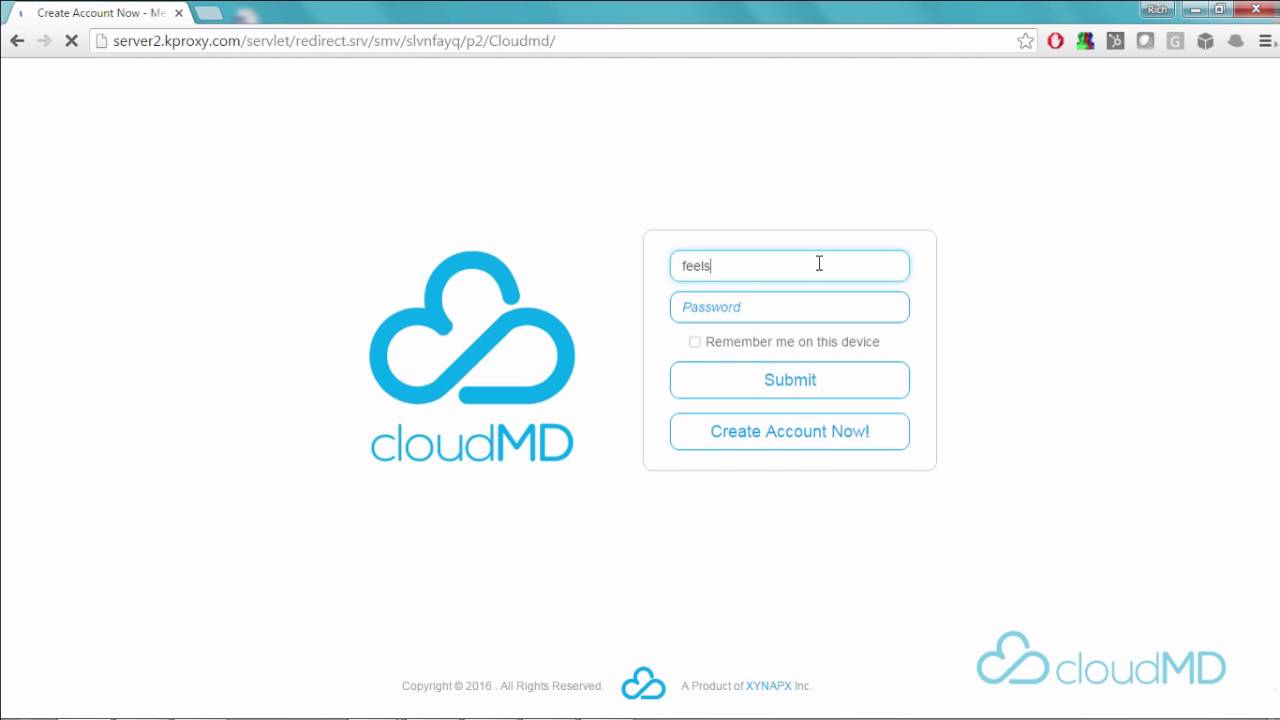This screenshot has width=1280, height=720.
Task: Click the large cloudMD logo
Action: (x=472, y=356)
